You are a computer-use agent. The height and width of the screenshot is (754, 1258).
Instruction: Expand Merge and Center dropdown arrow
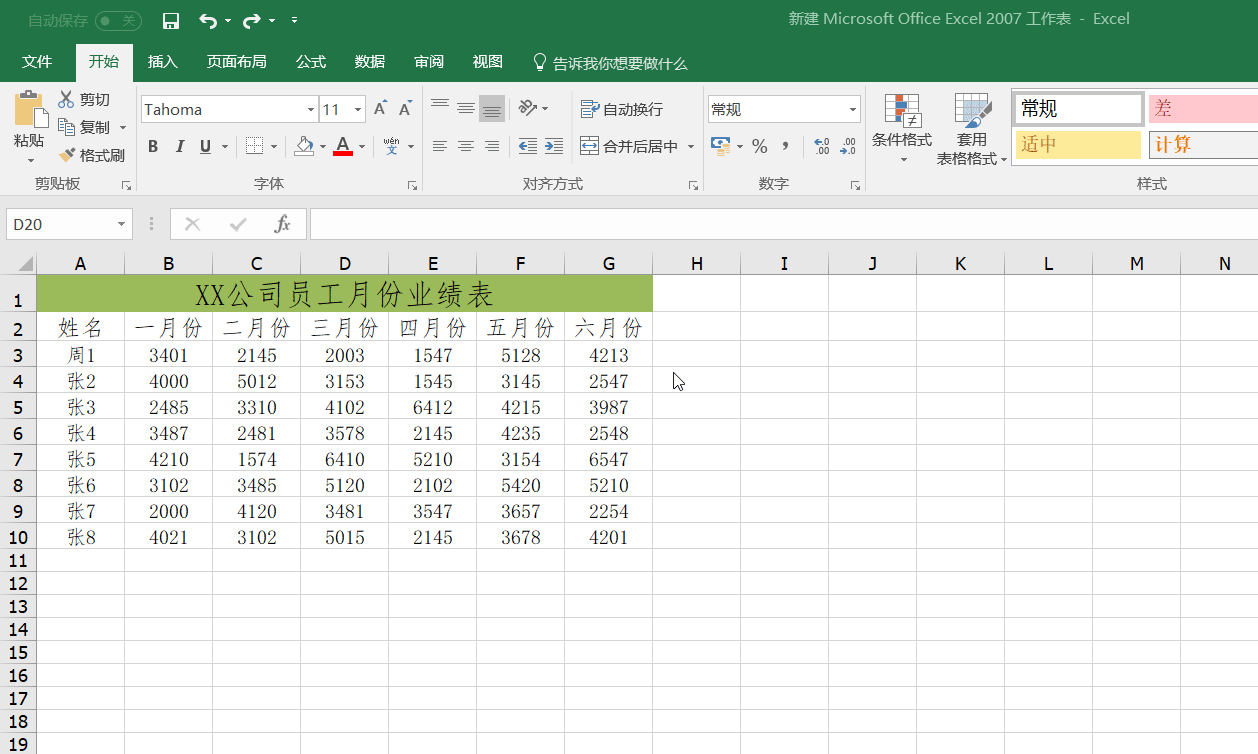(x=691, y=147)
